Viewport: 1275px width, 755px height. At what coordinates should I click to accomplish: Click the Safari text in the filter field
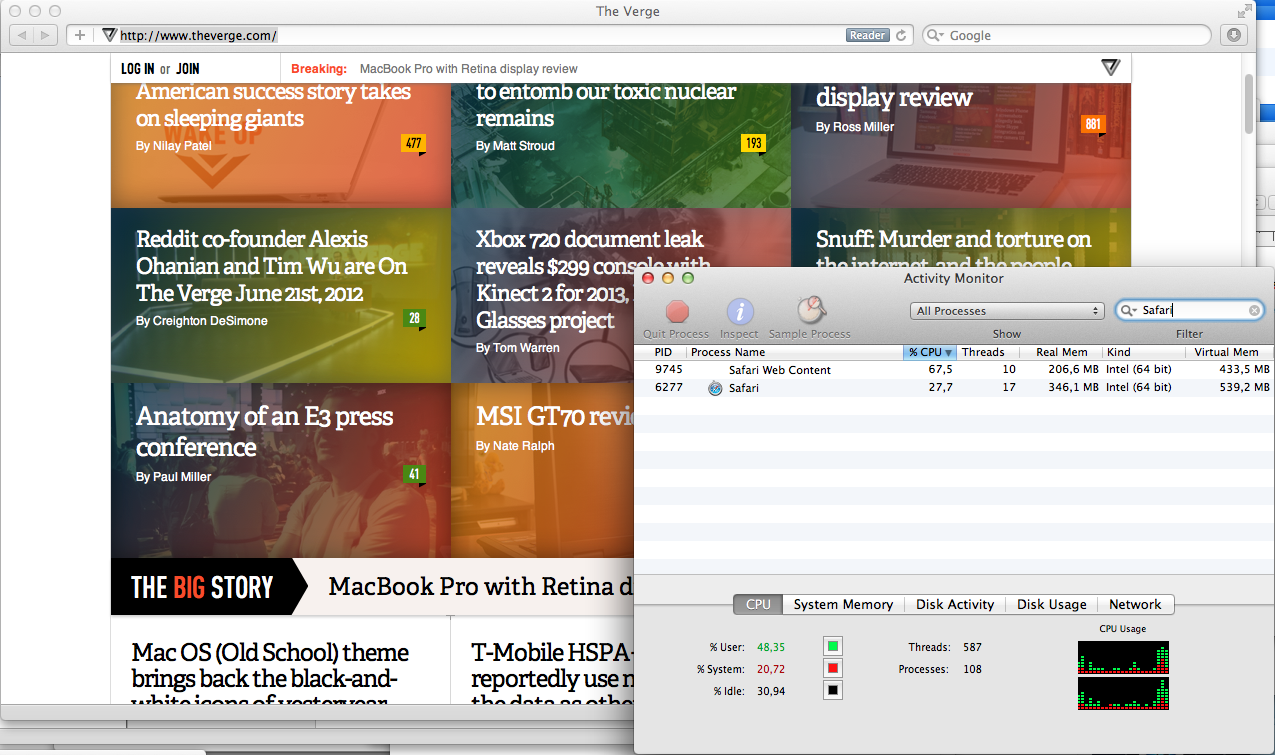tap(1157, 311)
